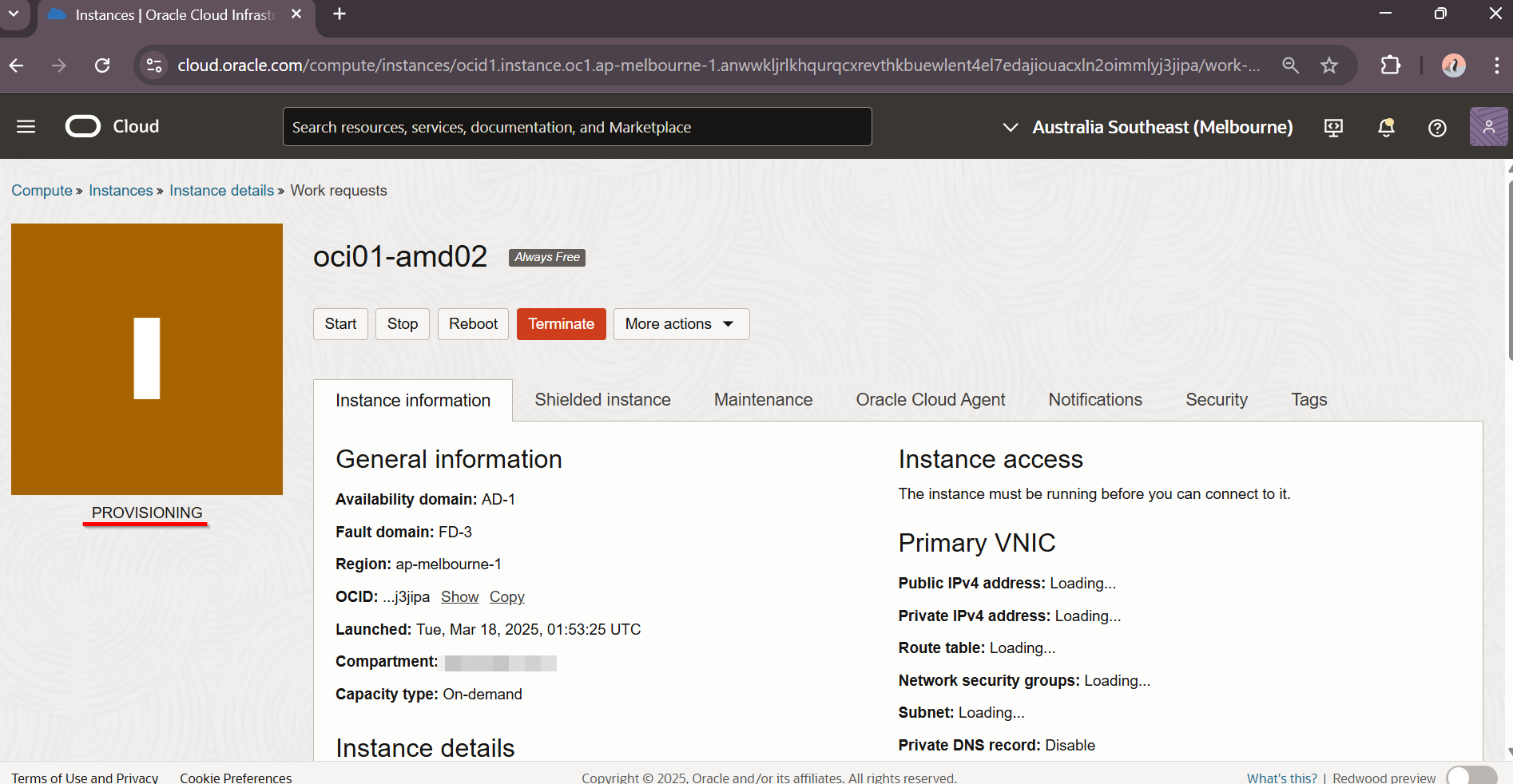
Task: Toggle the Redwood preview switch
Action: pyautogui.click(x=1471, y=777)
